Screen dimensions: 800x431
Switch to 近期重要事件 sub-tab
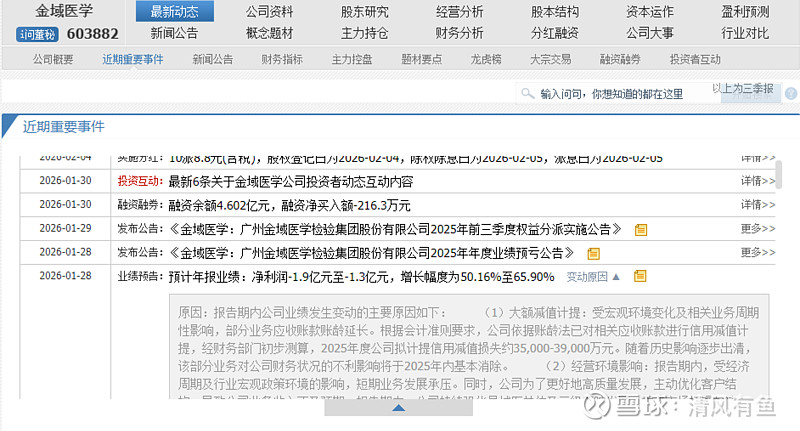coord(133,59)
